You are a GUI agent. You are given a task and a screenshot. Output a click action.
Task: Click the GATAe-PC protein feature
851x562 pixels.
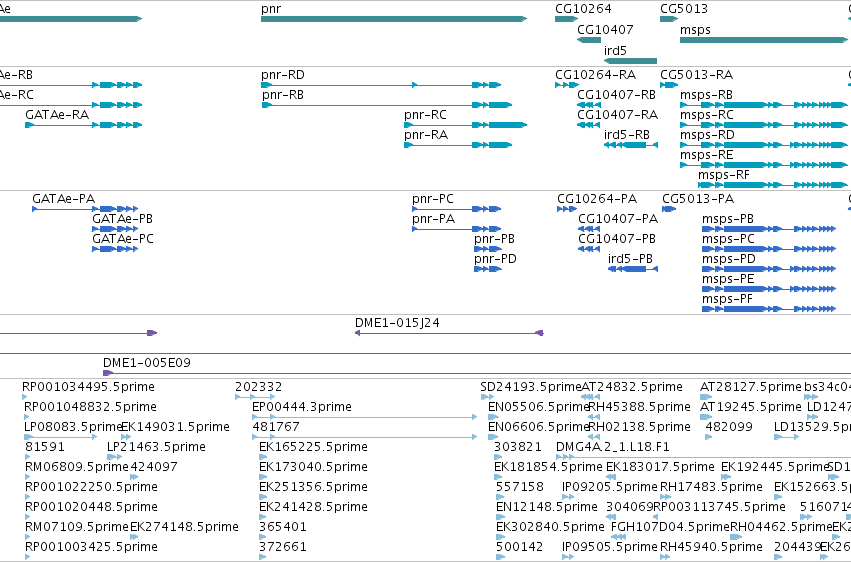coord(115,250)
